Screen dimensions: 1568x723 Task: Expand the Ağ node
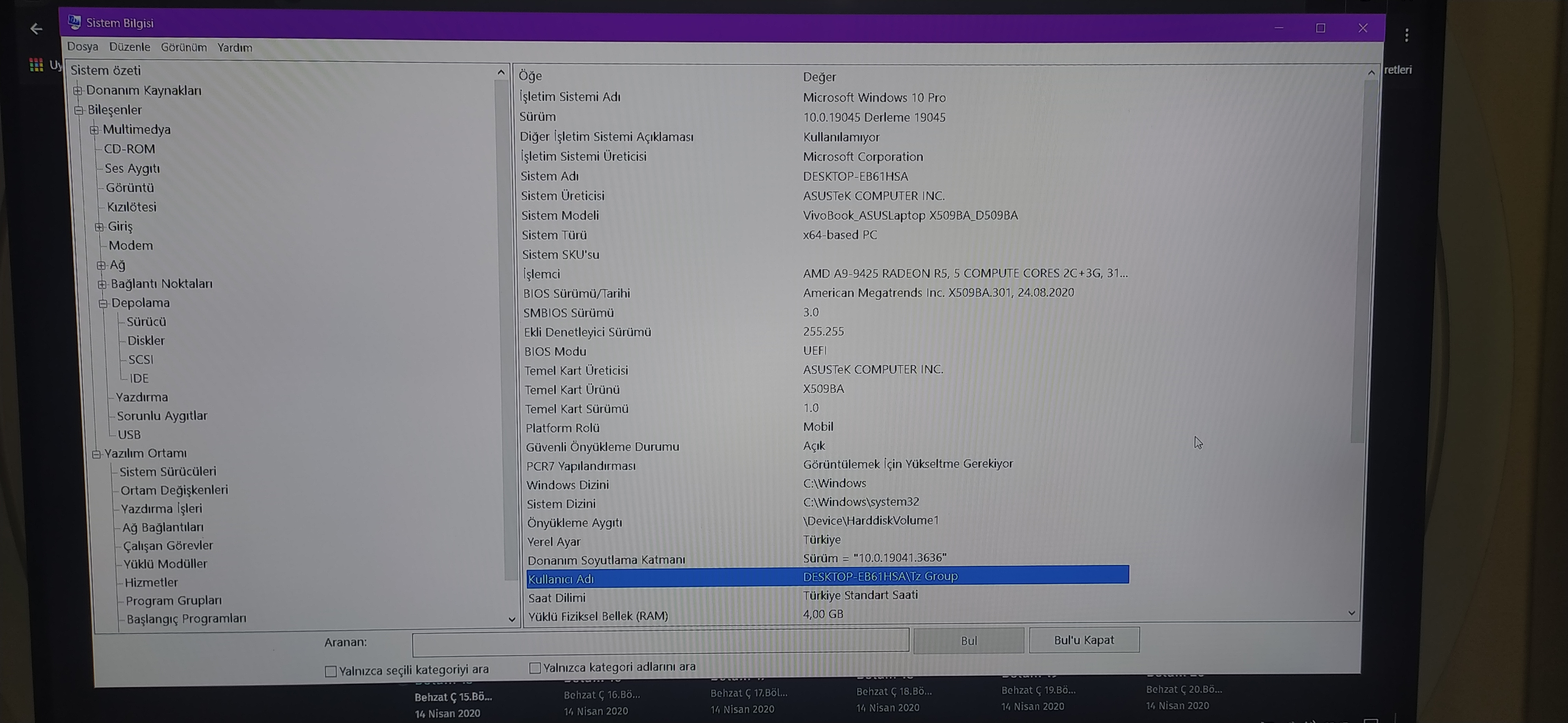point(101,265)
